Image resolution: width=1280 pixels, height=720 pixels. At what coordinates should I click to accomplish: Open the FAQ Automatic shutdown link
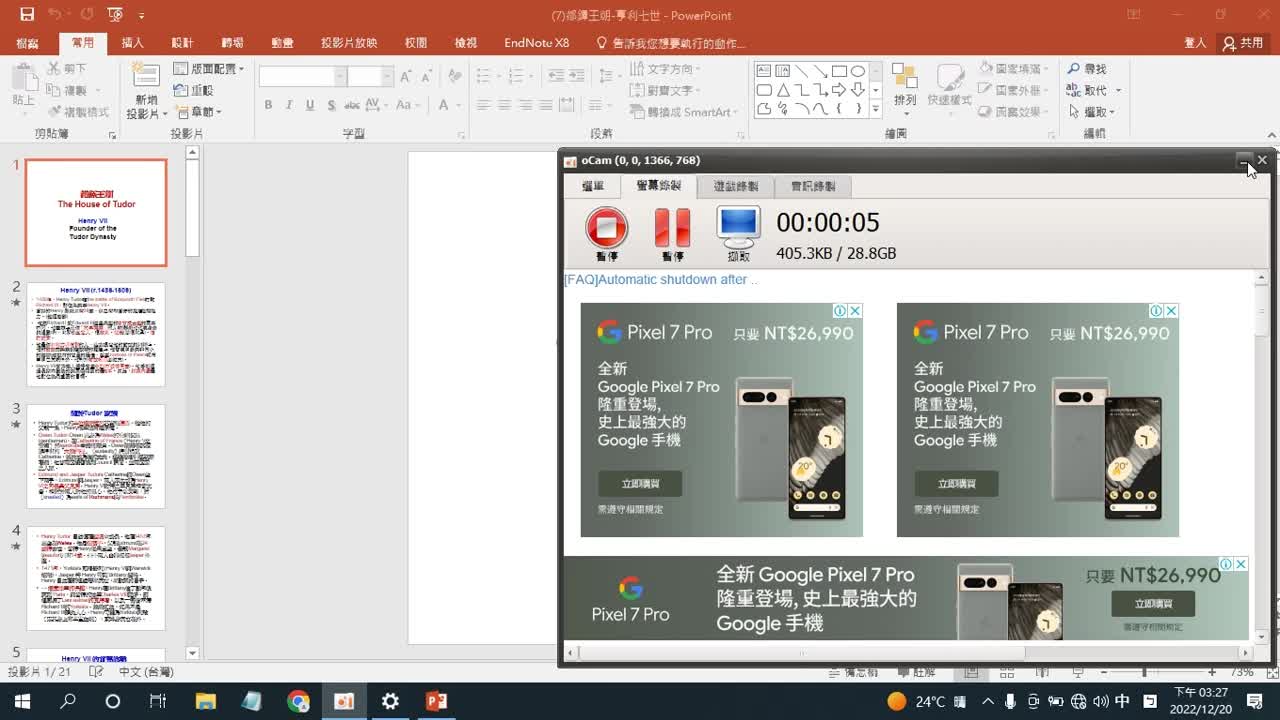click(661, 280)
